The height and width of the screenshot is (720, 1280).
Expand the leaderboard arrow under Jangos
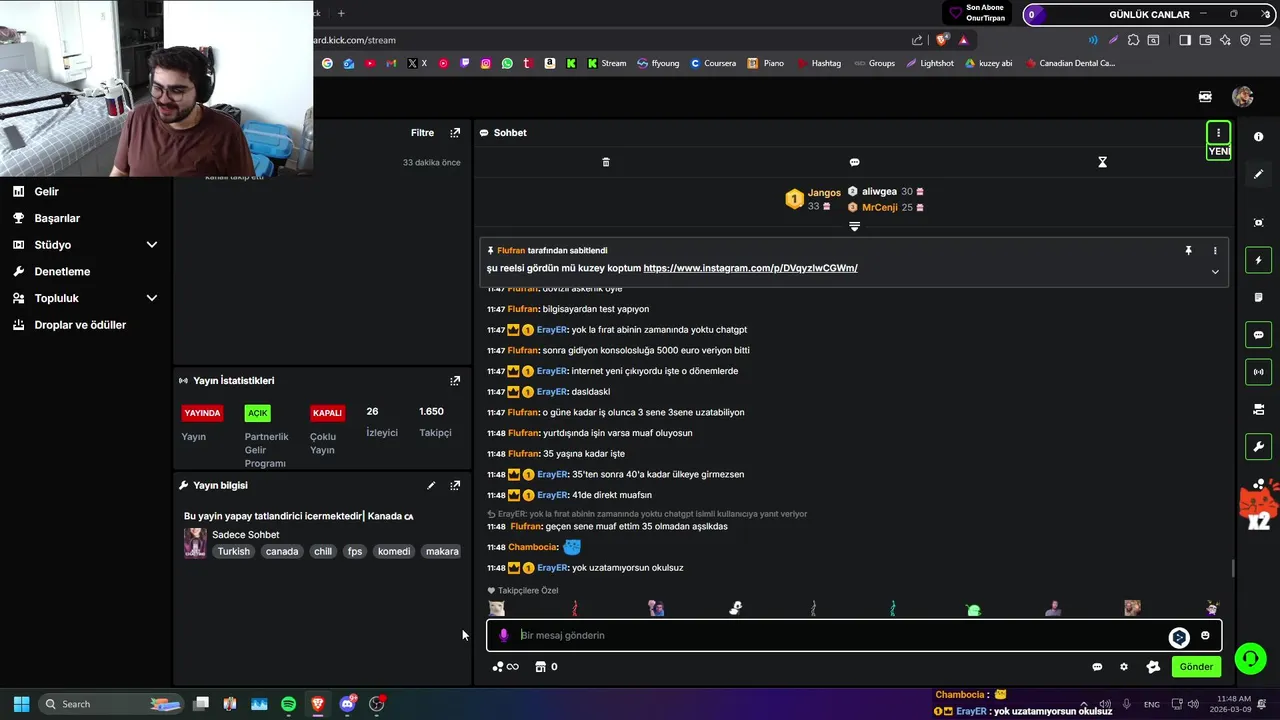pyautogui.click(x=854, y=227)
